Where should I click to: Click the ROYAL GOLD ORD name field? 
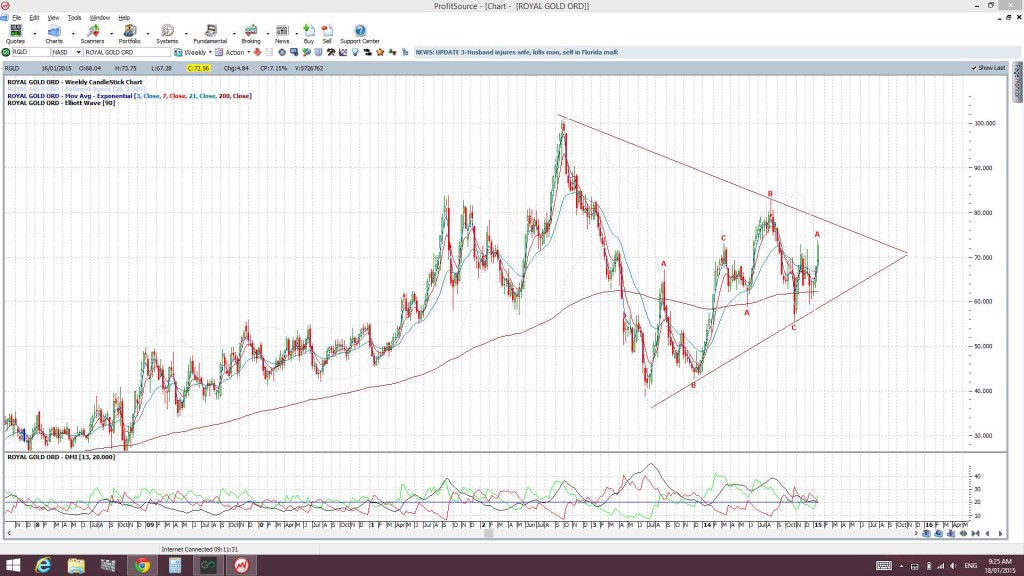[127, 52]
